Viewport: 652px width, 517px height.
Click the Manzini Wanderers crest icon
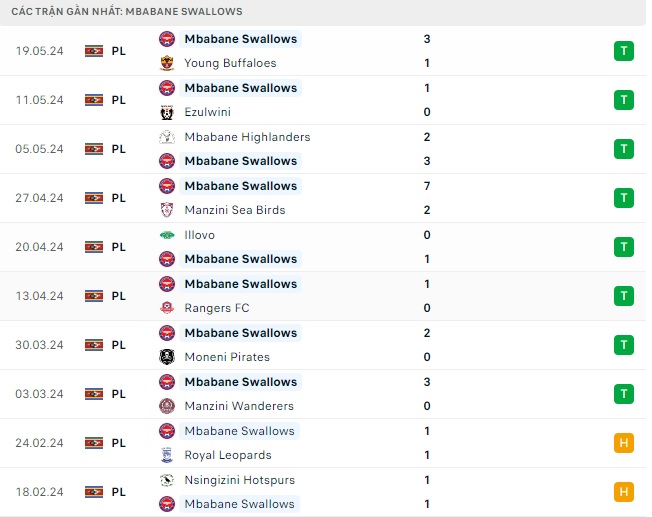tap(167, 406)
